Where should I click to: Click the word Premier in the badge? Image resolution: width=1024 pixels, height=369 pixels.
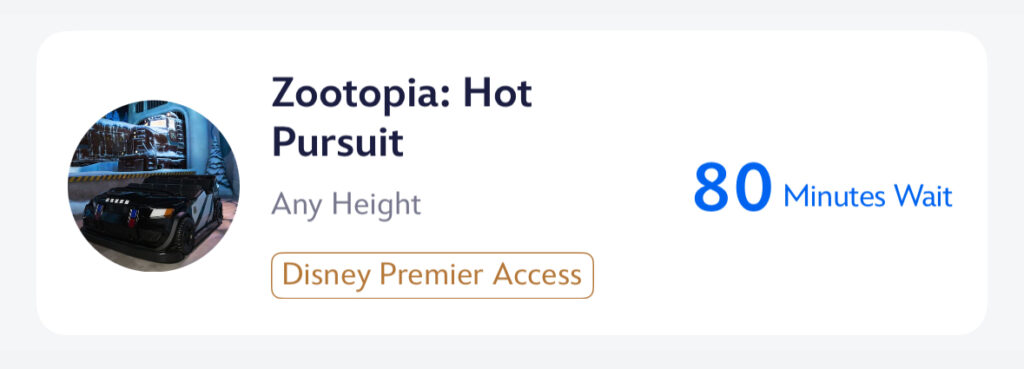432,275
